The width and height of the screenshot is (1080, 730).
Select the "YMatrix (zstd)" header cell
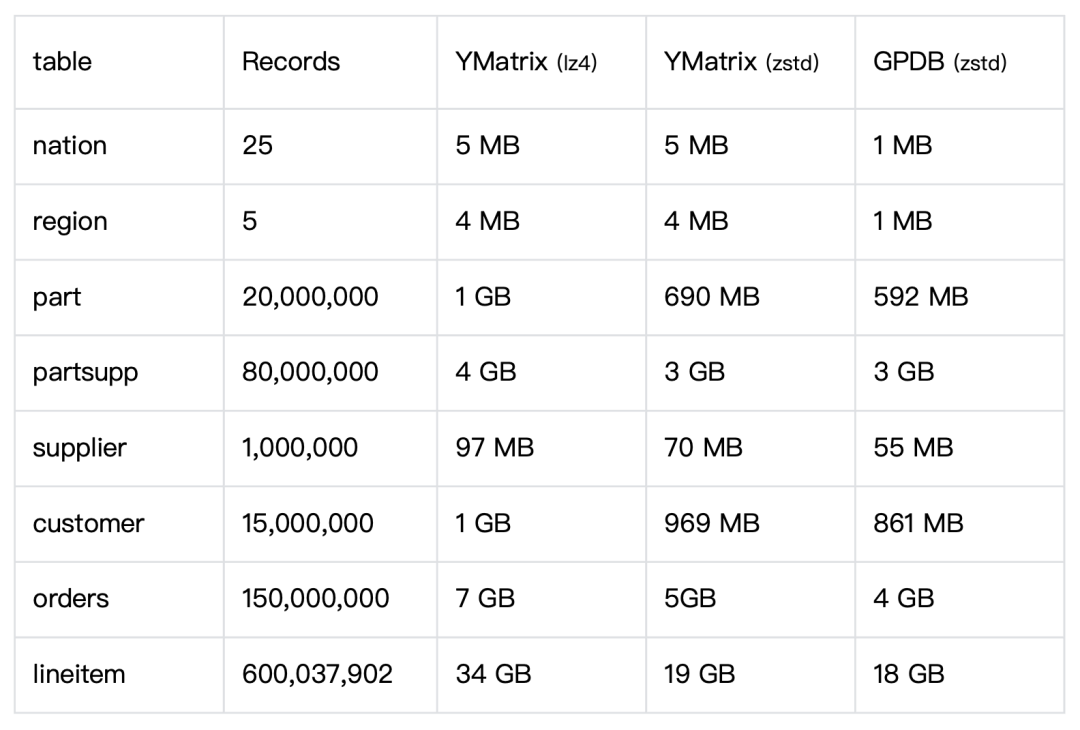pos(741,62)
